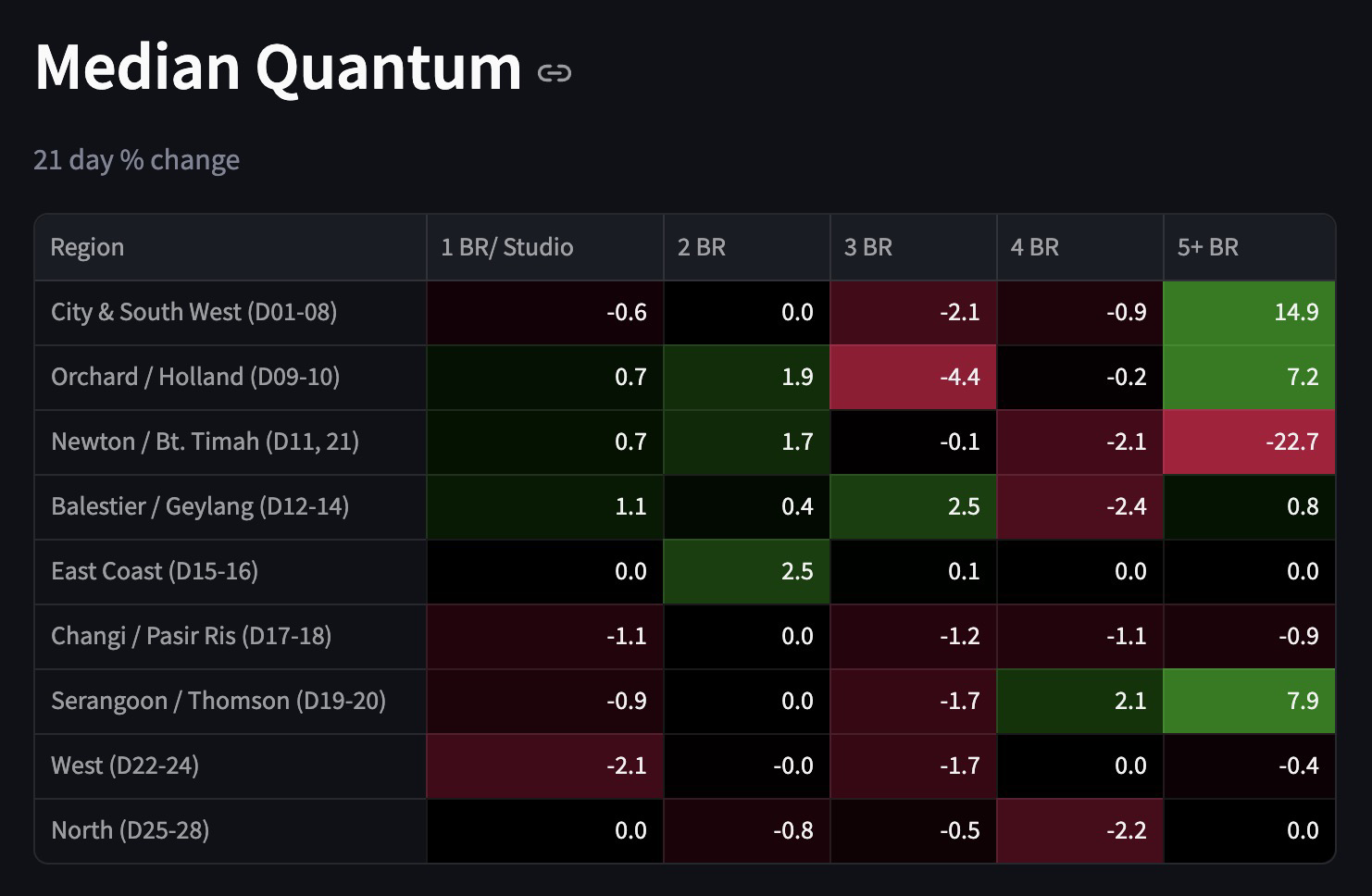
Task: Click the West (D22-24) region cell
Action: (125, 765)
